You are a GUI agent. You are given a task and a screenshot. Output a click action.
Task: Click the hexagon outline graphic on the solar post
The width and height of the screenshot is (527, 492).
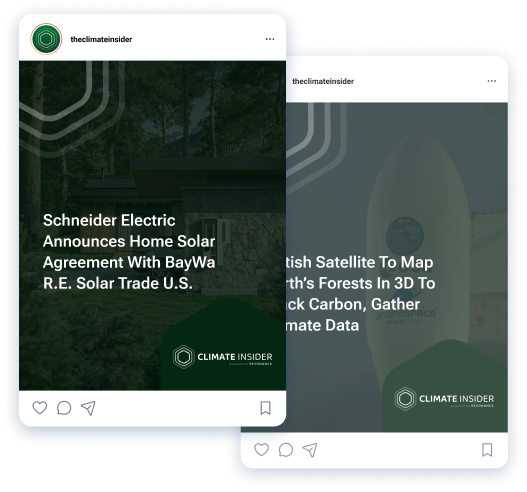coord(72,109)
